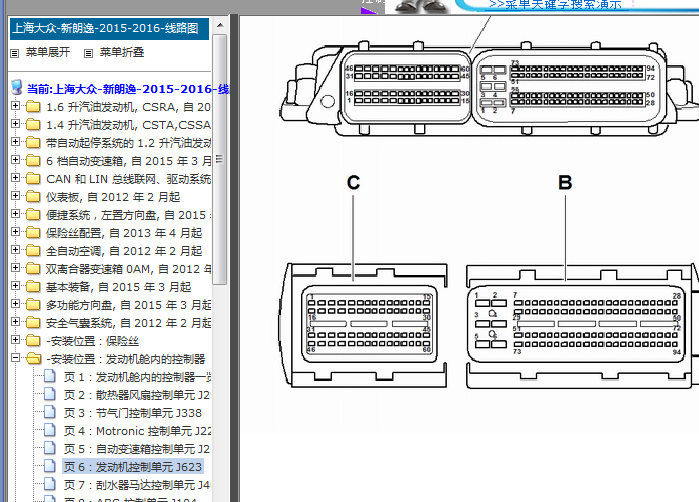The width and height of the screenshot is (699, 502).
Task: Click page icon for 页 3 节气门控制单元
Action: coord(49,412)
